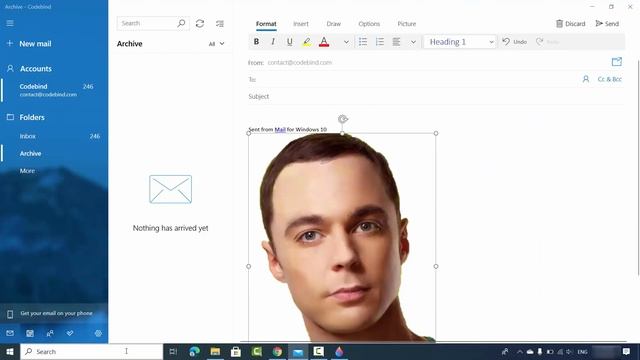Discard the draft message
This screenshot has width=640, height=360.
coord(570,24)
